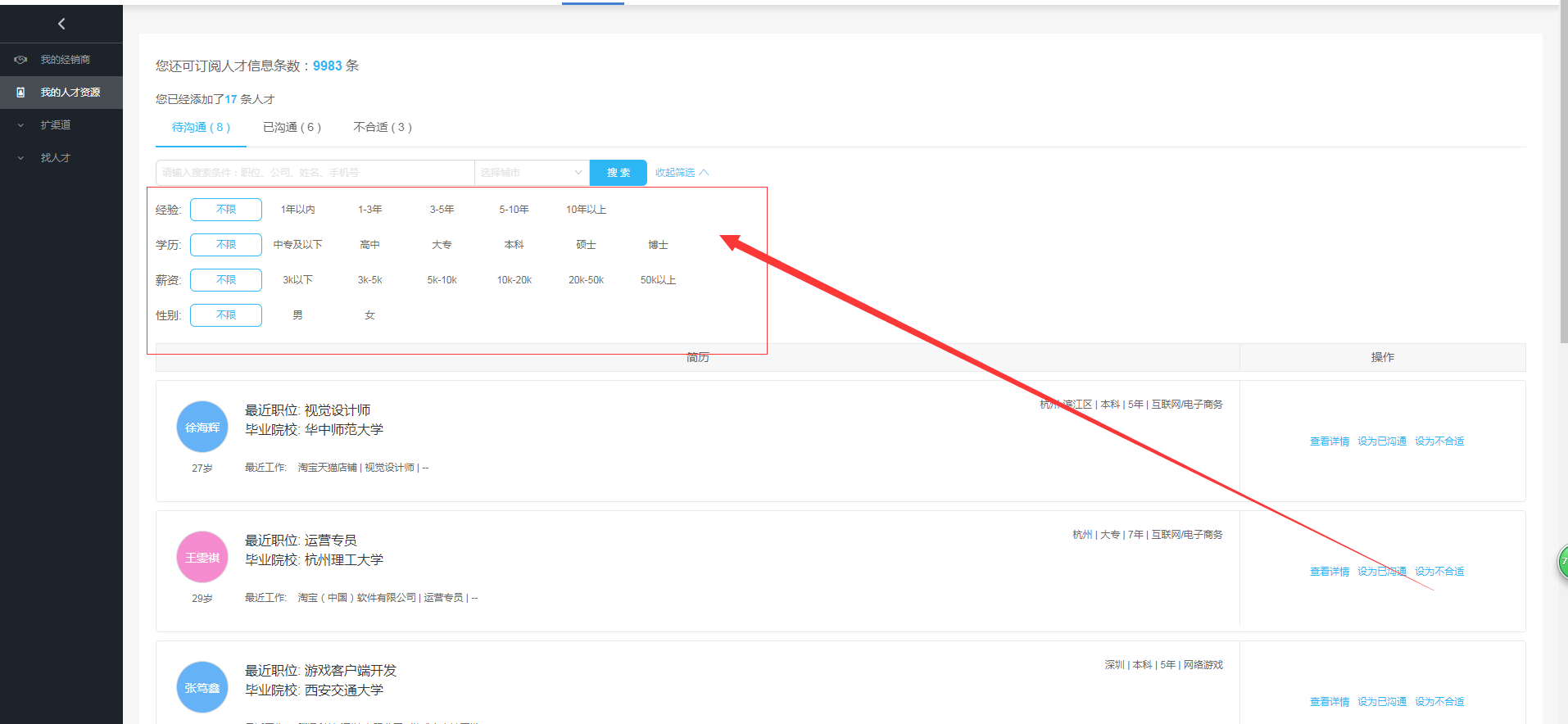
Task: Expand the 找人才 sidebar menu
Action: point(56,158)
